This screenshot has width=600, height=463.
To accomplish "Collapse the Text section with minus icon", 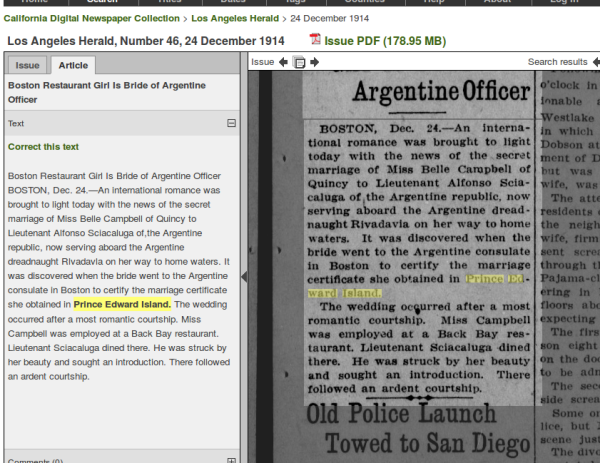I will 232,123.
